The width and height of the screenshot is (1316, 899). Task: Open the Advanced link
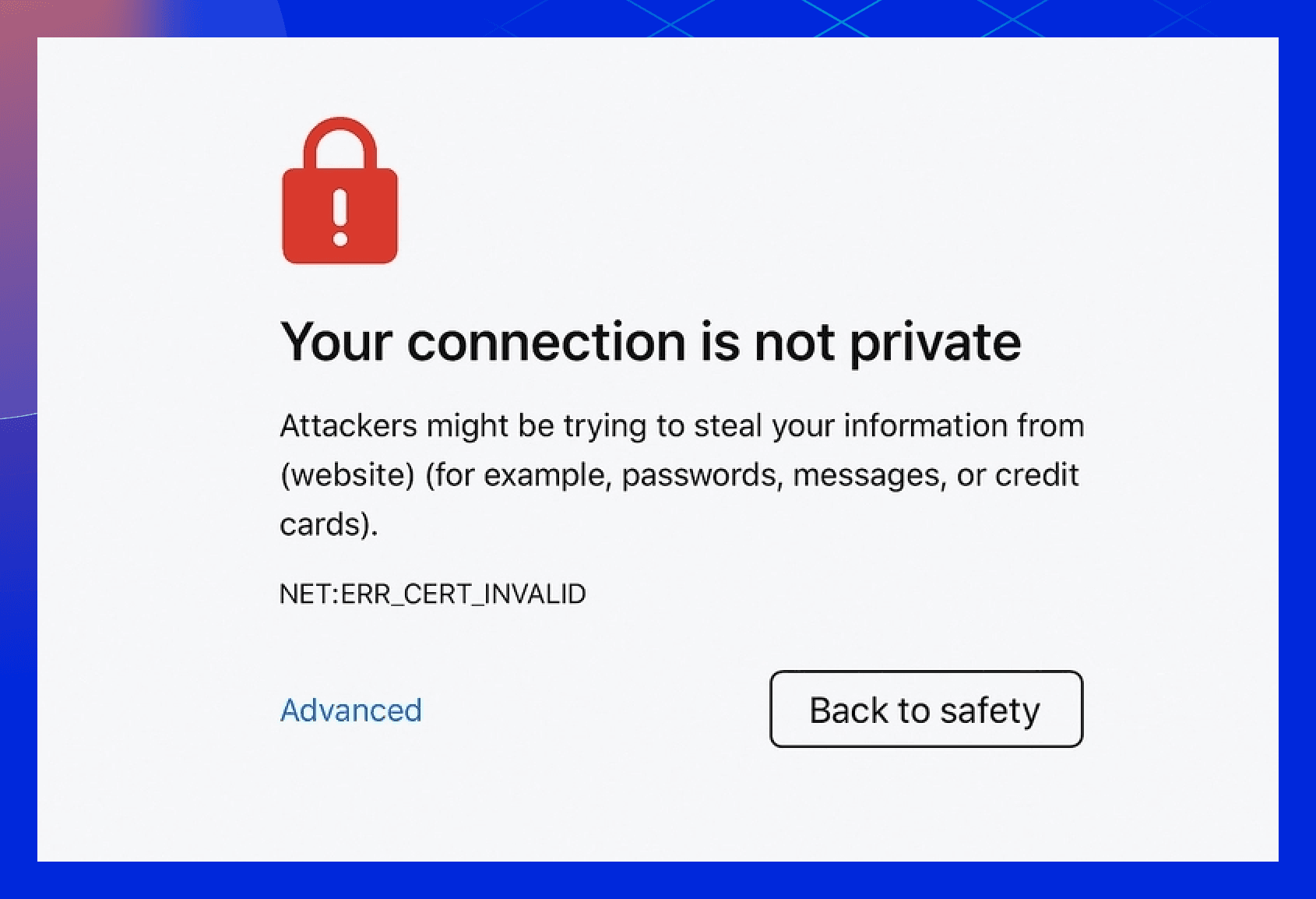[350, 710]
